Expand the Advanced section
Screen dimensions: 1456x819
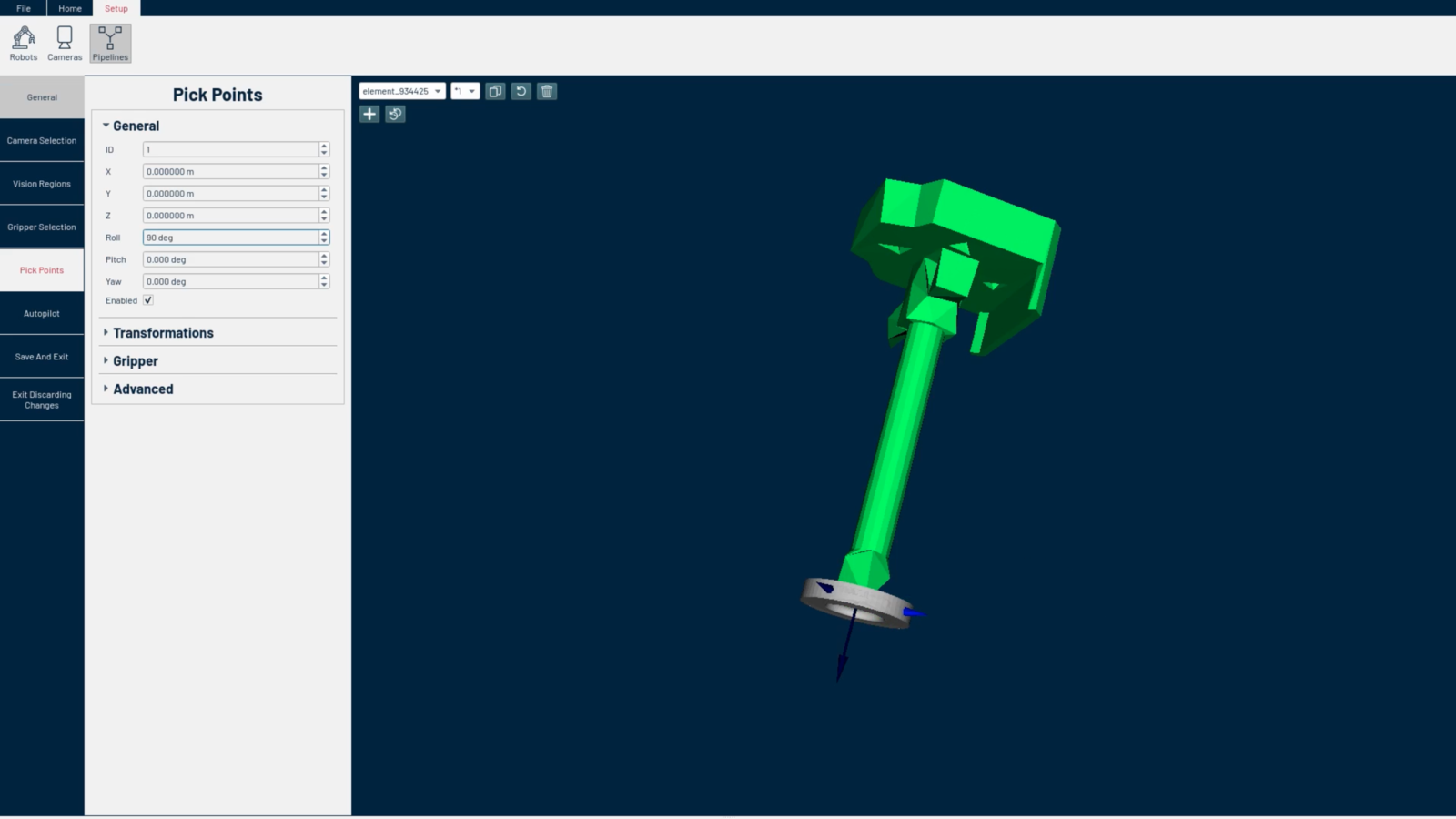pyautogui.click(x=143, y=389)
